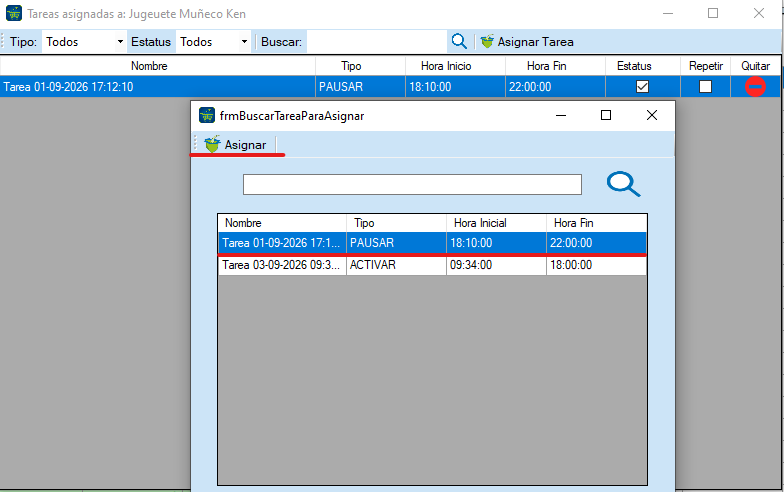The width and height of the screenshot is (784, 492).
Task: Maximize the Tareas asignadas main window
Action: (x=713, y=14)
